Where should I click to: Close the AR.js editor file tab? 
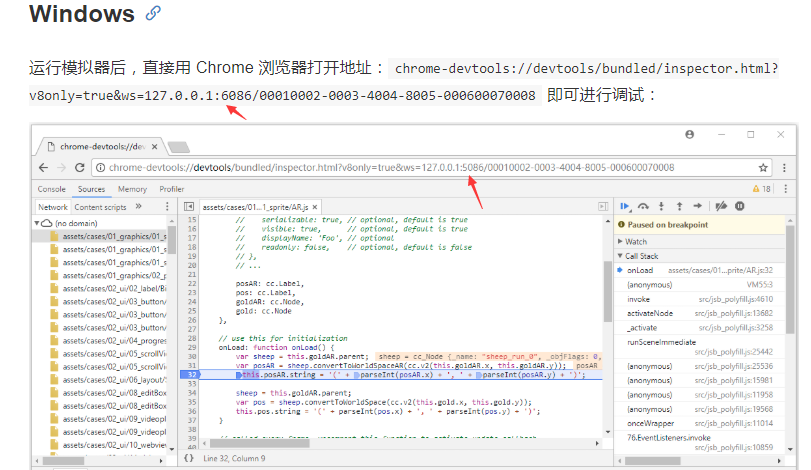pos(314,207)
